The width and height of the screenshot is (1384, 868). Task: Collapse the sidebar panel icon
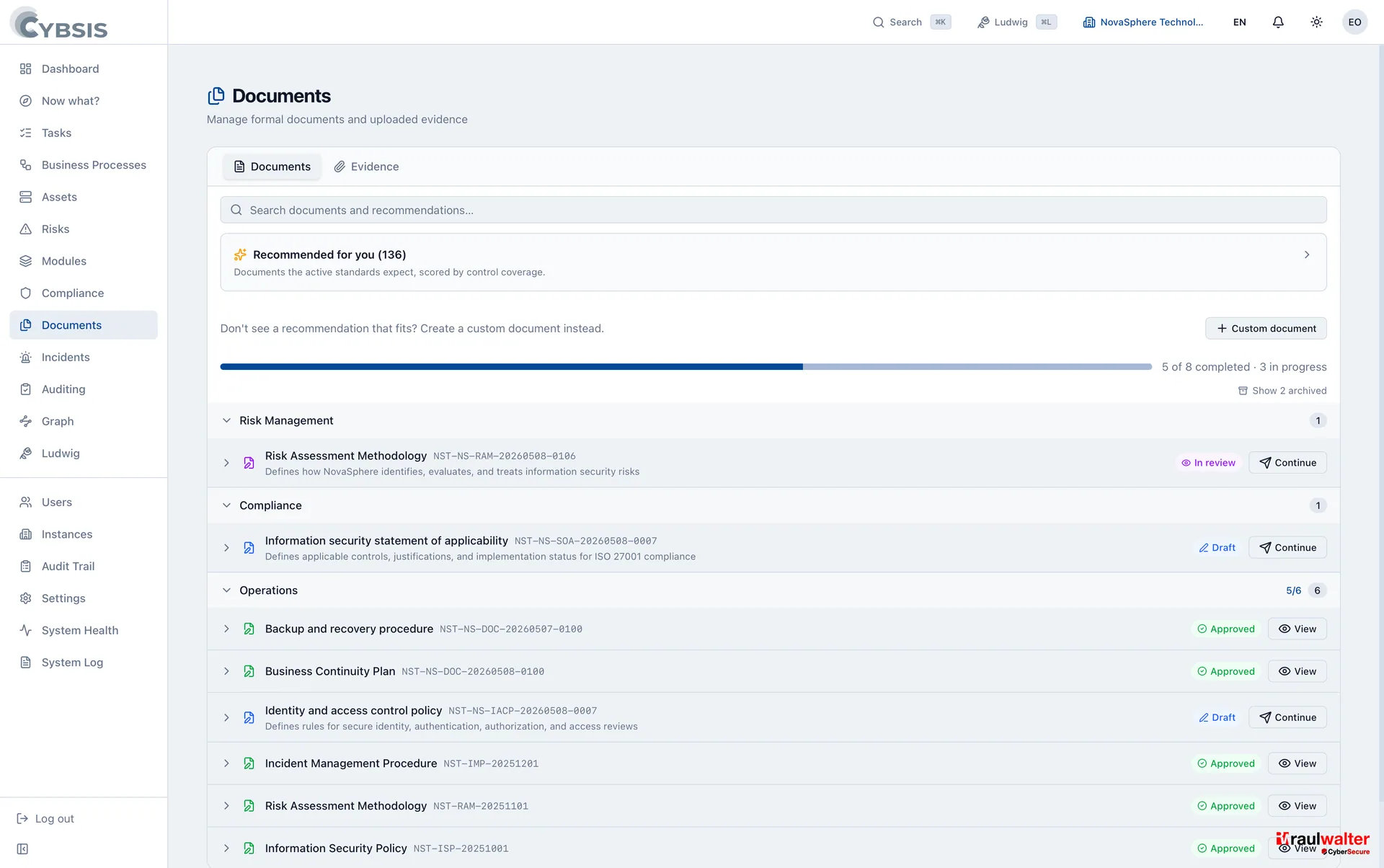(x=22, y=849)
